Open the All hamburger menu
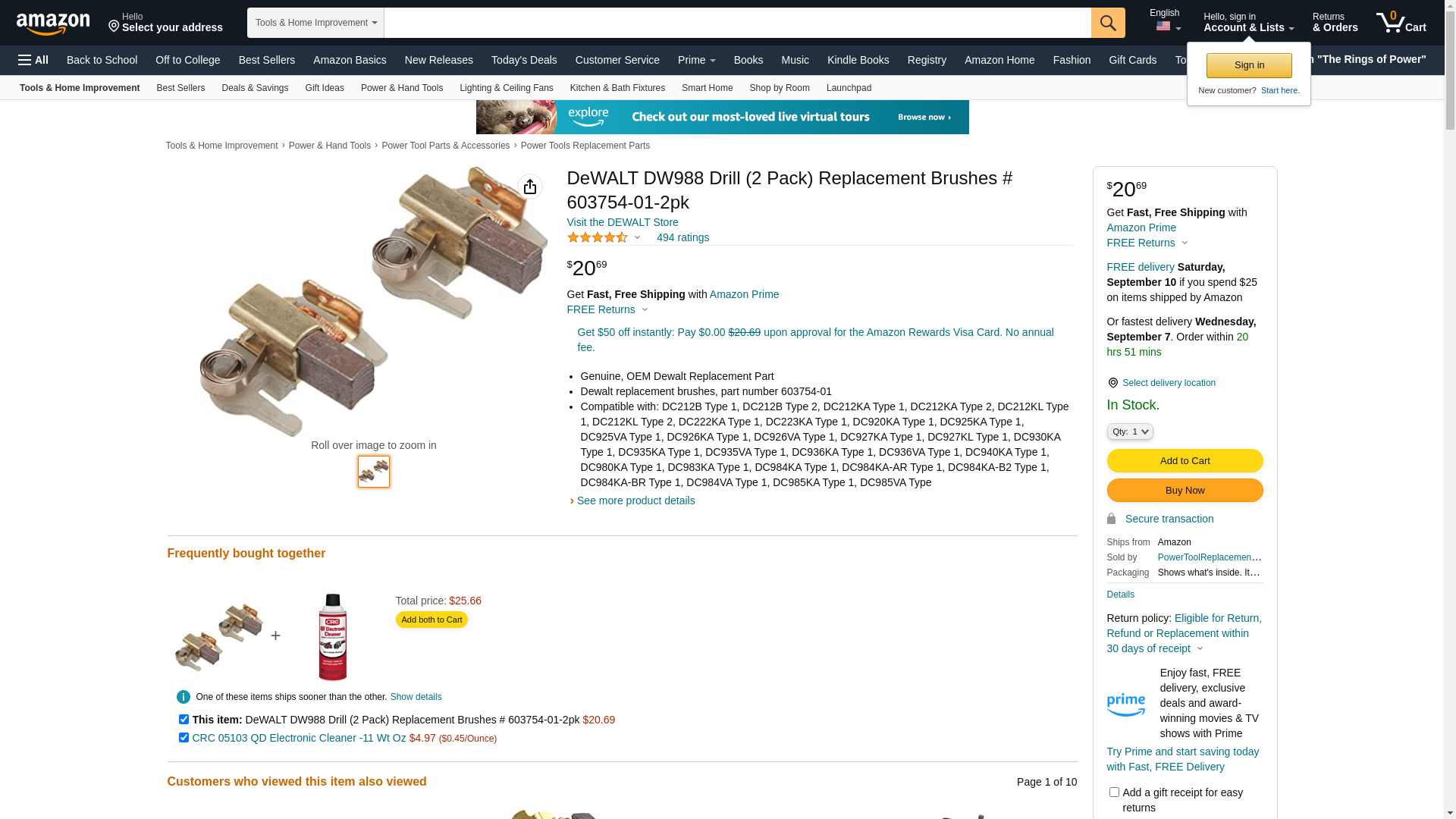Image resolution: width=1456 pixels, height=819 pixels. (x=33, y=60)
